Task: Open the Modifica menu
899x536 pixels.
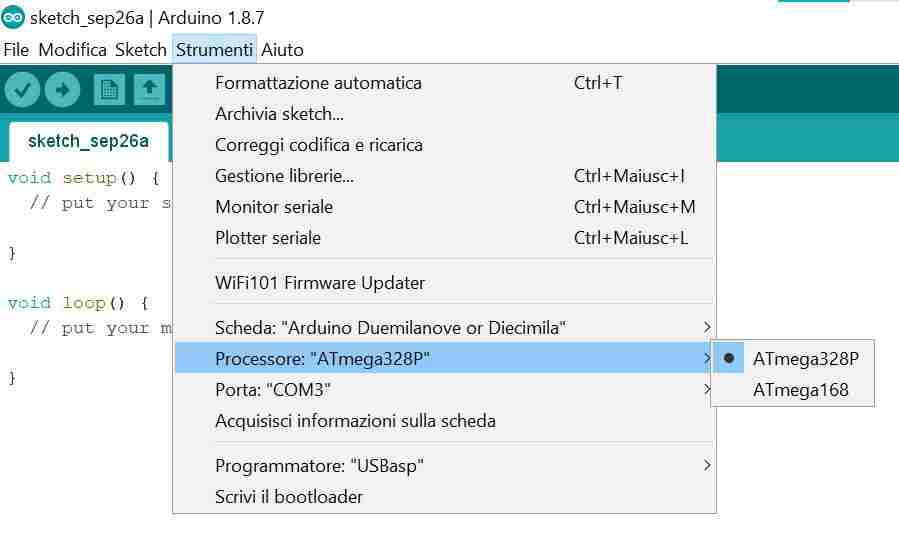Action: coord(72,49)
